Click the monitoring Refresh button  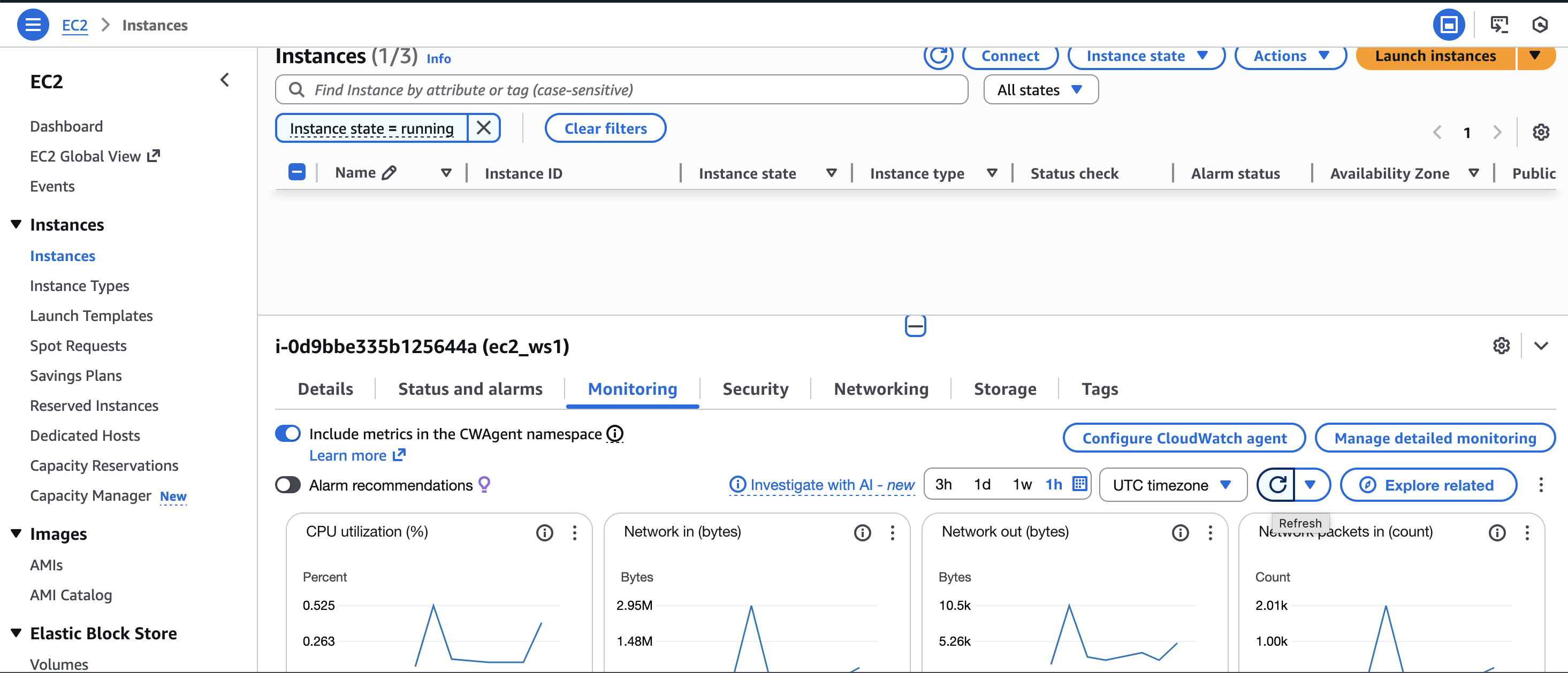(x=1277, y=485)
